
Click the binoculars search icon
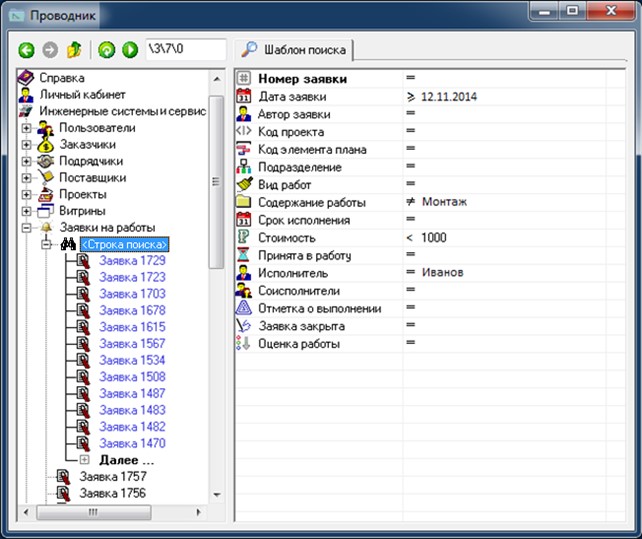pyautogui.click(x=68, y=245)
